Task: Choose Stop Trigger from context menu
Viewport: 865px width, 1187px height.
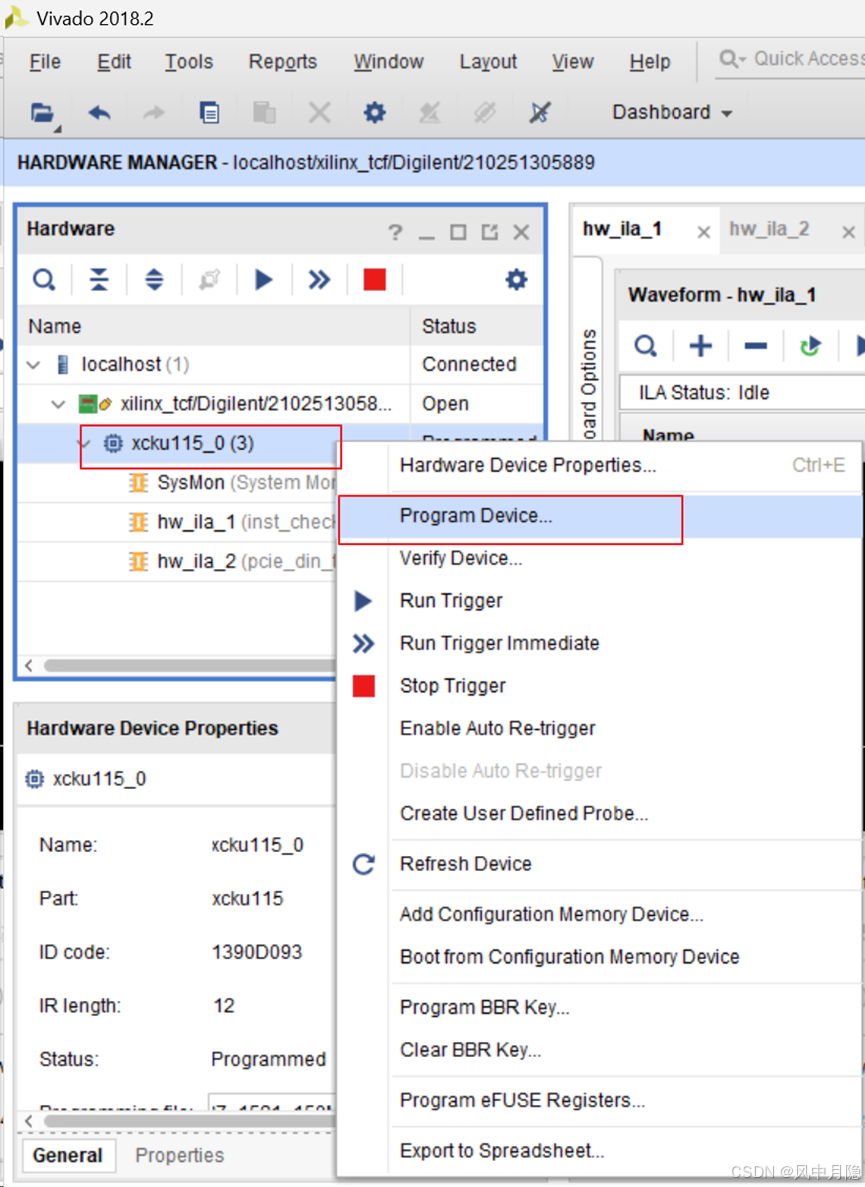Action: tap(599, 686)
